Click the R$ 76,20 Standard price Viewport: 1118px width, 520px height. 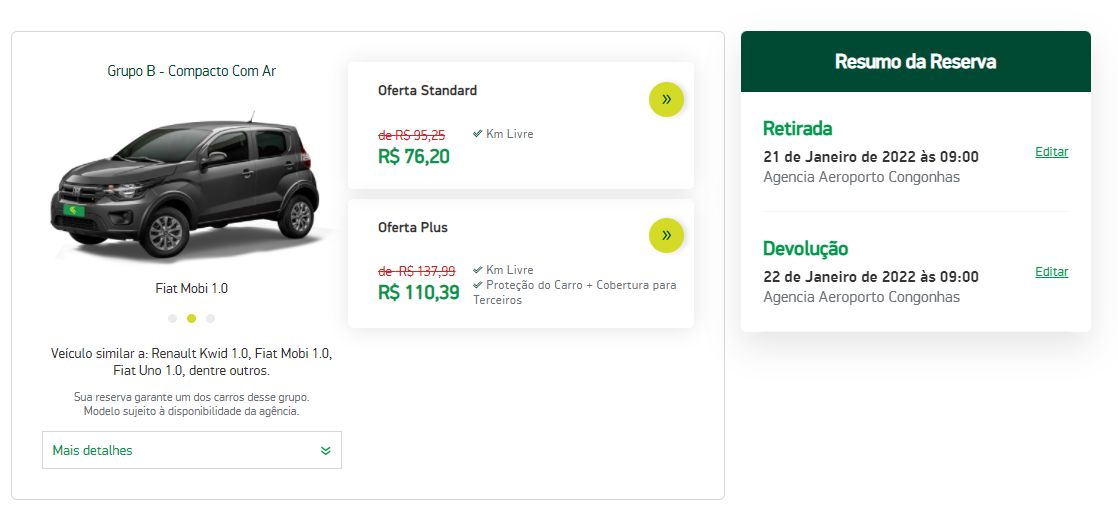(413, 156)
